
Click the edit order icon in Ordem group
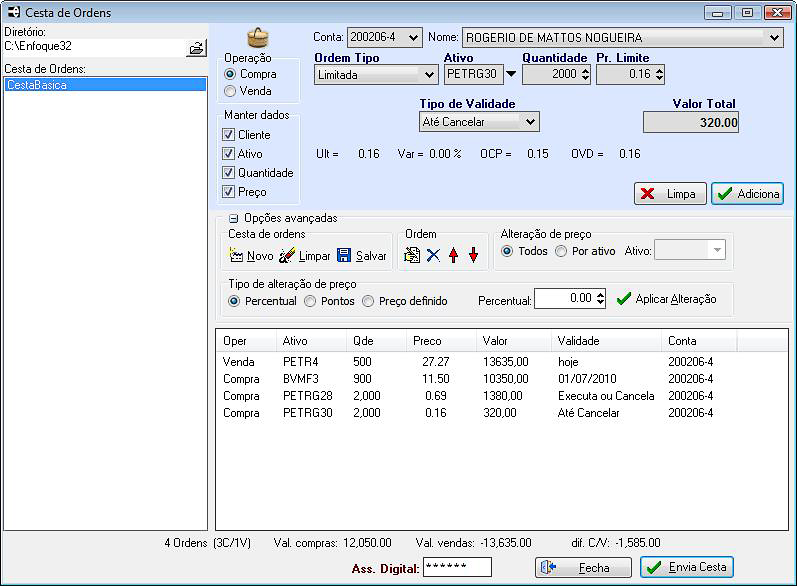tap(412, 255)
